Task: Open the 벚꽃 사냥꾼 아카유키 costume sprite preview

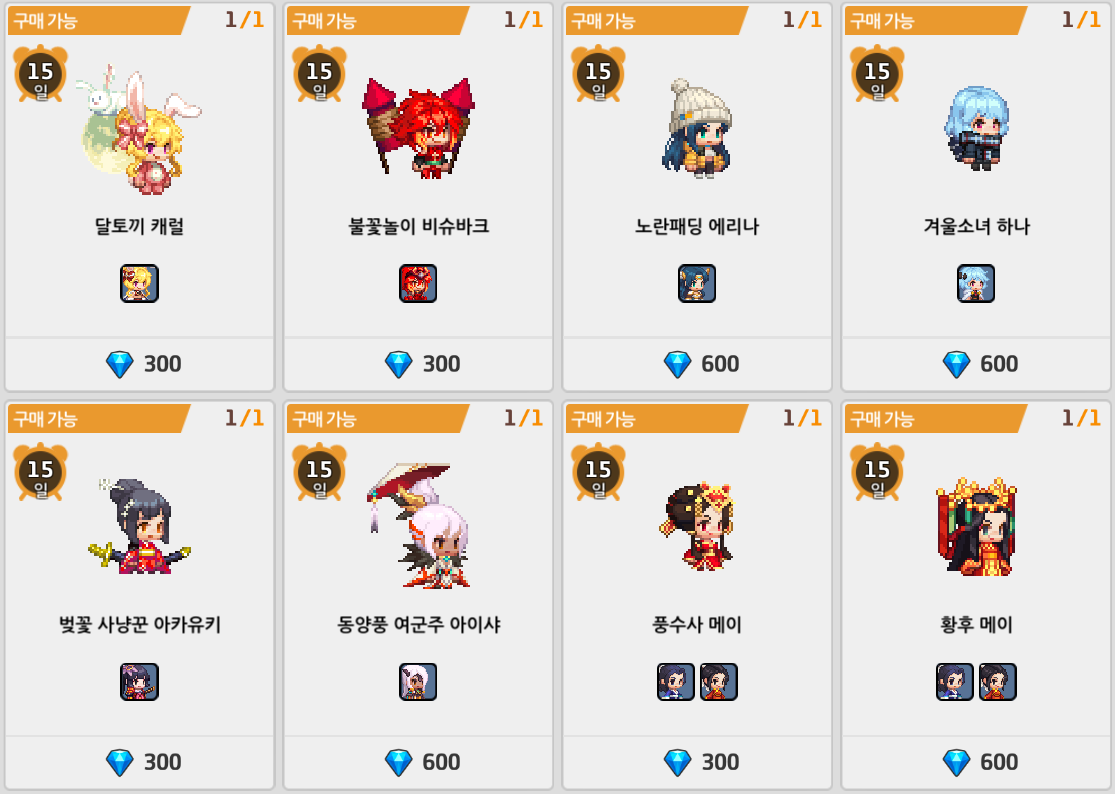Action: click(x=139, y=526)
